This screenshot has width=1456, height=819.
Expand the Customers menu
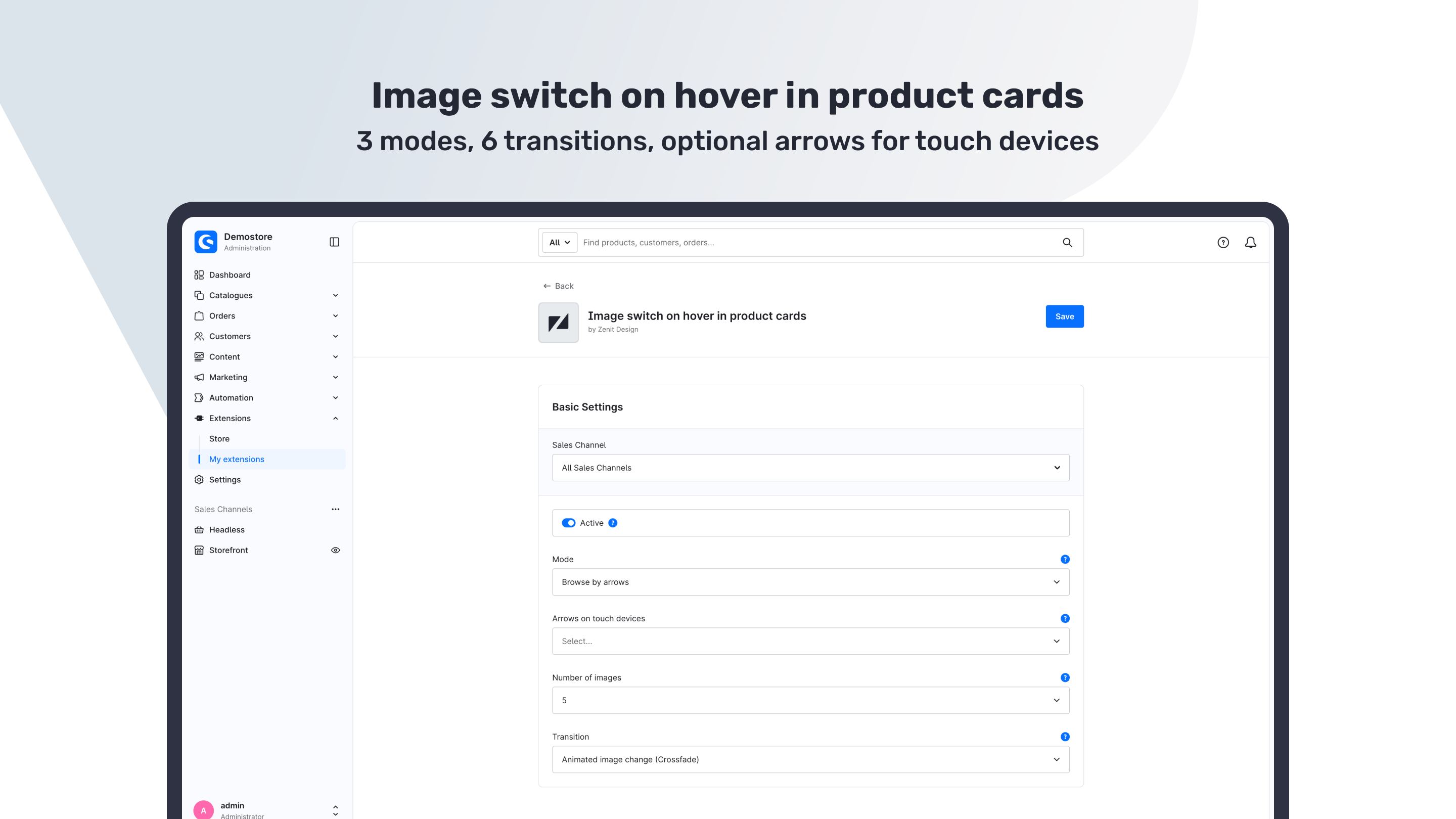pyautogui.click(x=335, y=336)
